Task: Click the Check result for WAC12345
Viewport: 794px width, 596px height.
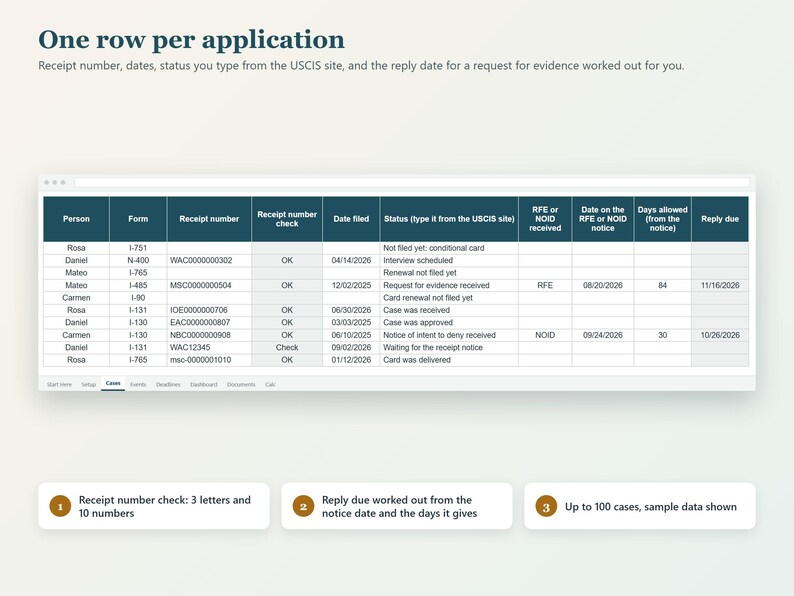Action: 287,347
